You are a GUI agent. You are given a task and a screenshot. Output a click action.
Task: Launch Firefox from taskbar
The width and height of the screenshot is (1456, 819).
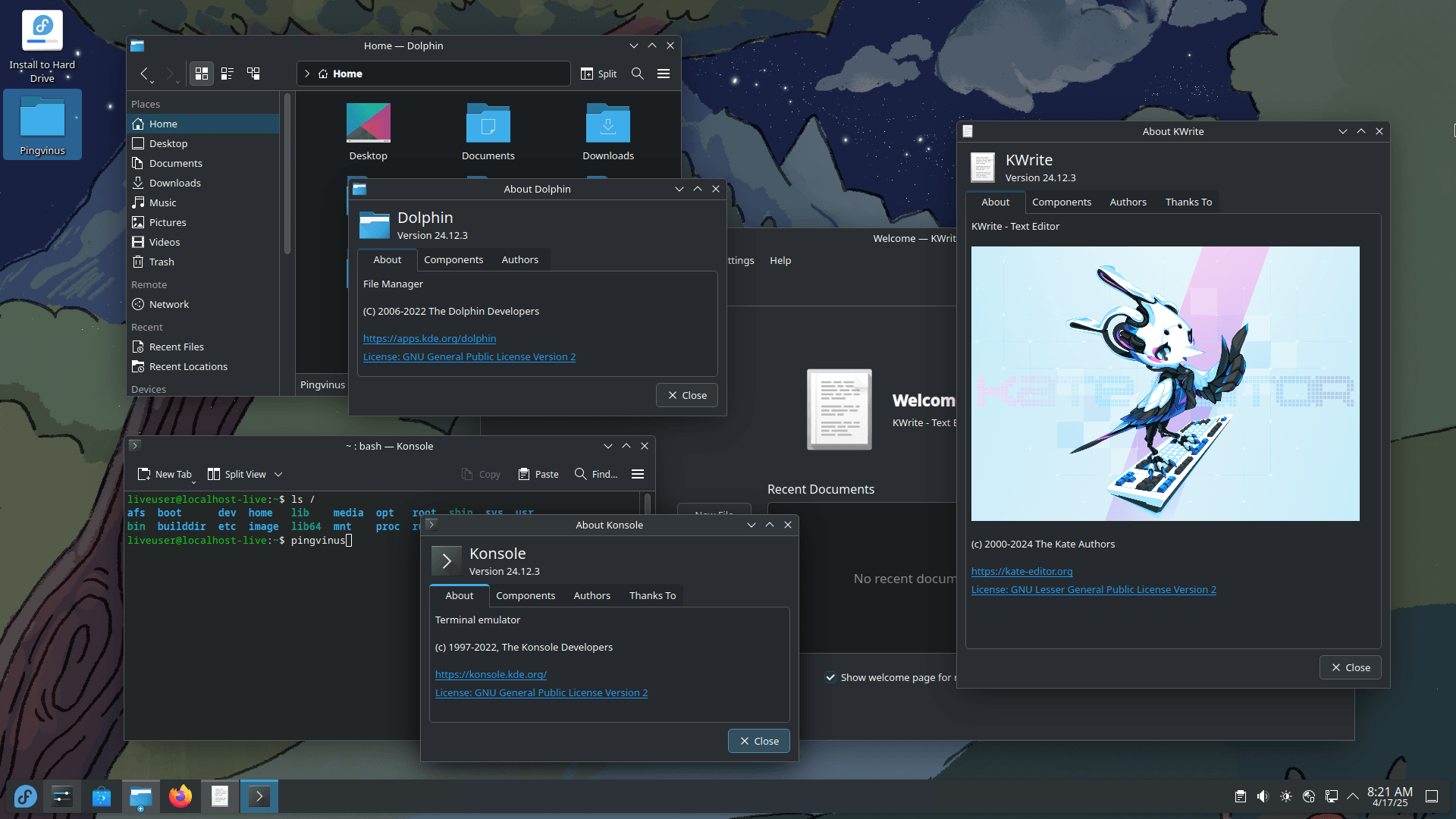pyautogui.click(x=180, y=796)
